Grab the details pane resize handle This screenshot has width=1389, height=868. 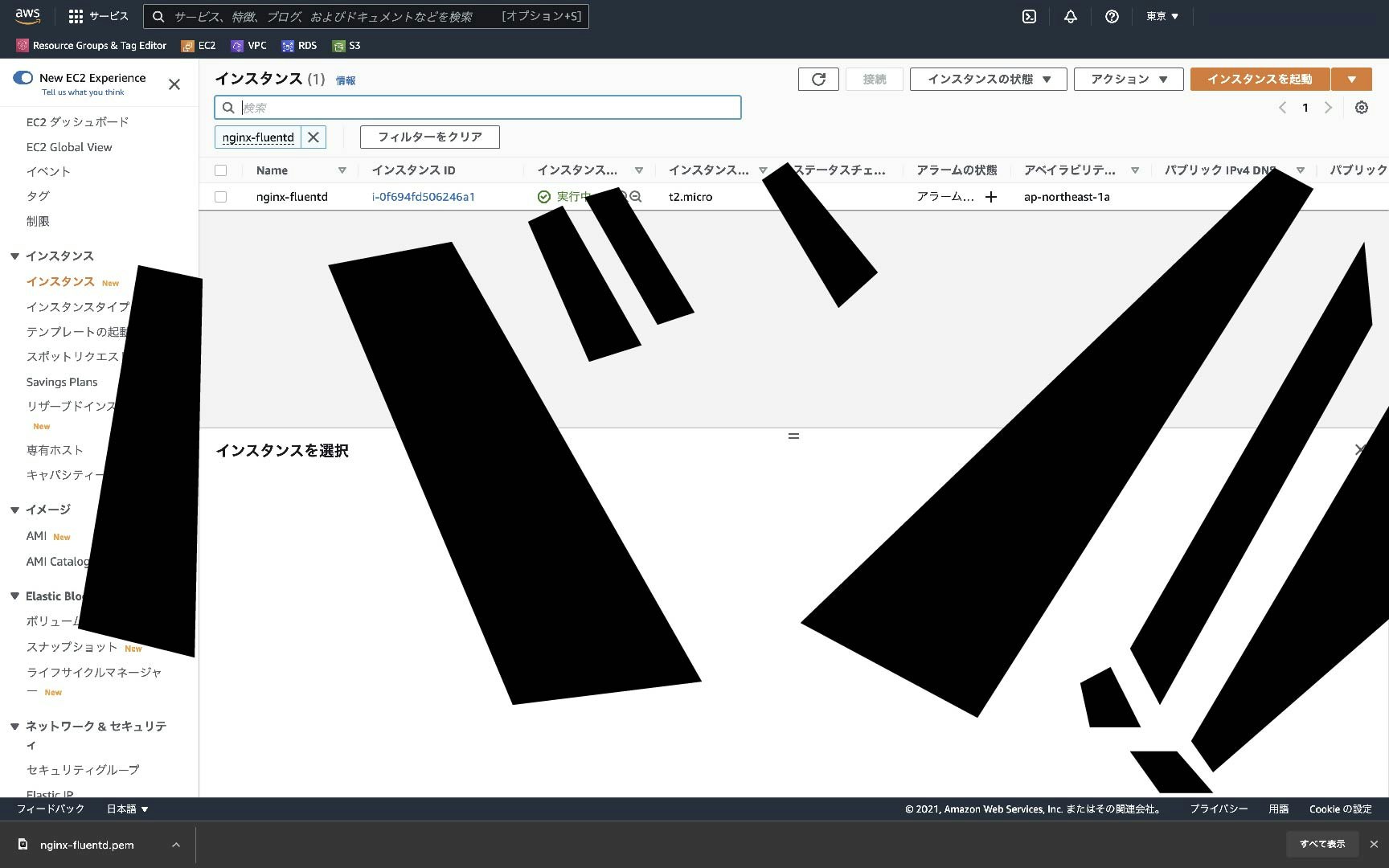tap(793, 436)
